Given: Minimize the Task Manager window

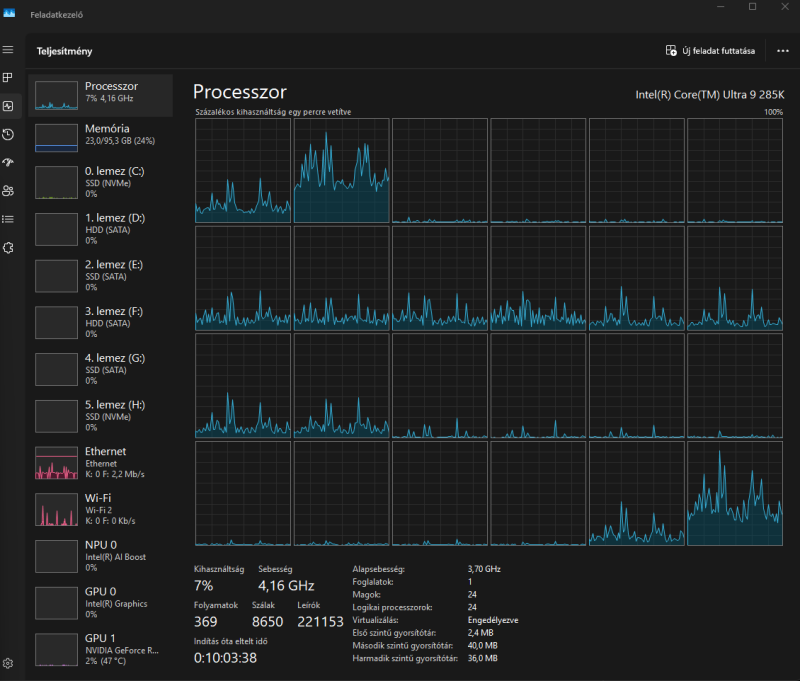Looking at the screenshot, I should [x=720, y=7].
